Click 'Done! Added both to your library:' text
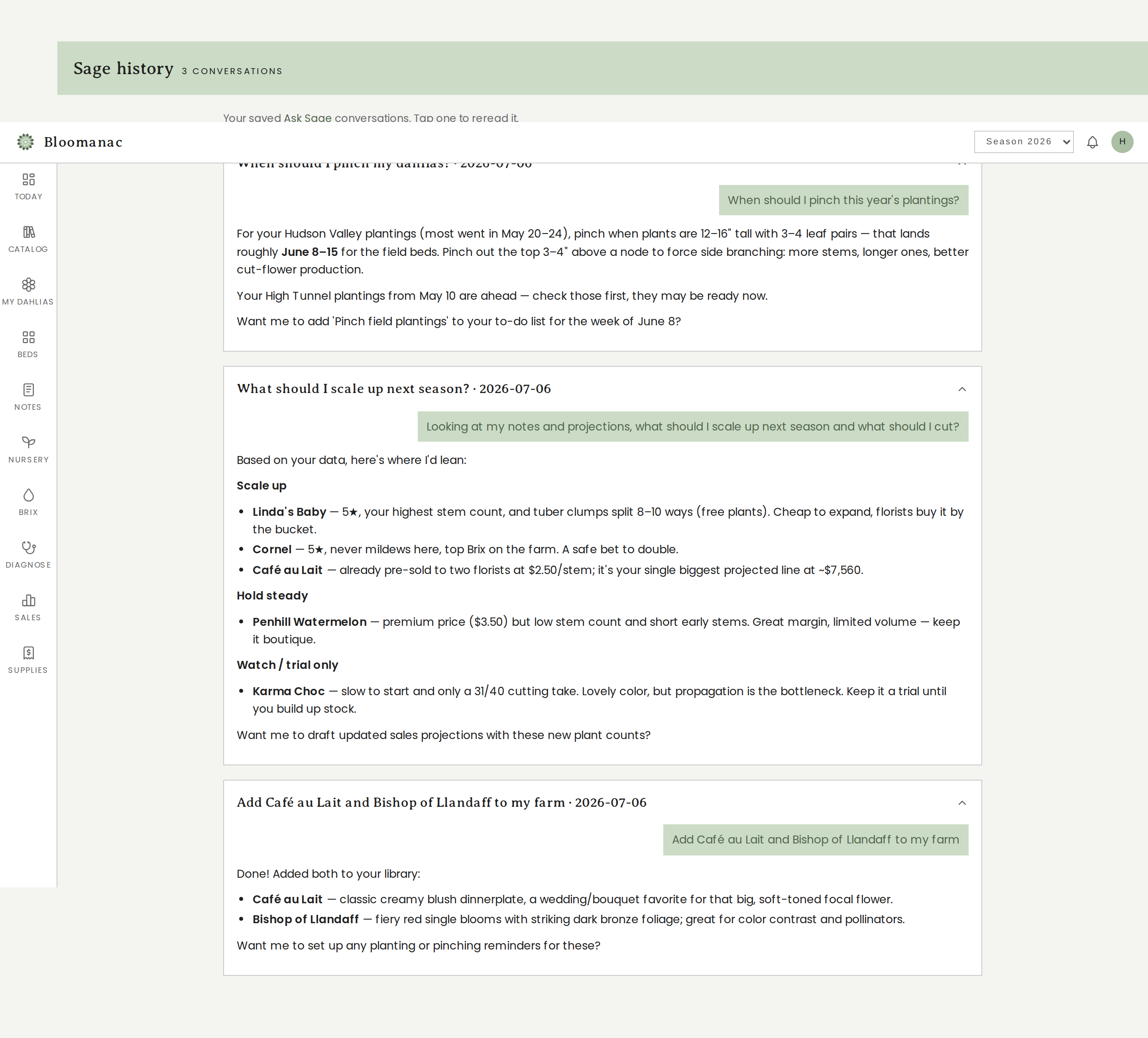1148x1038 pixels. tap(328, 874)
